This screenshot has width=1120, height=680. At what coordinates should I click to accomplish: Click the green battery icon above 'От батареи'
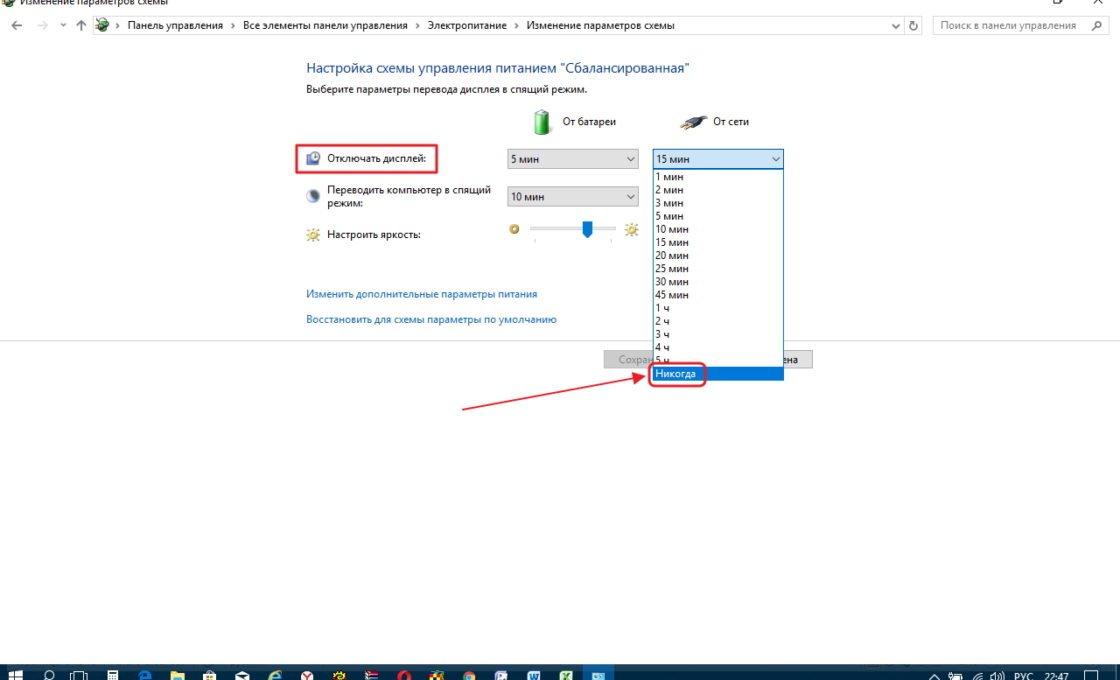point(543,121)
